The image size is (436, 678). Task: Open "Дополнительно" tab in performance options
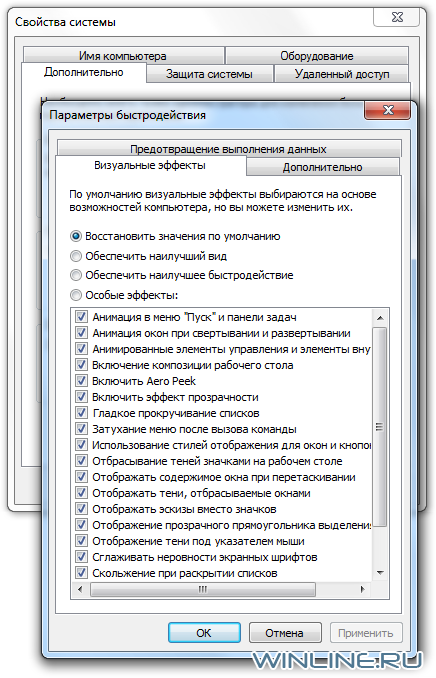pyautogui.click(x=322, y=167)
